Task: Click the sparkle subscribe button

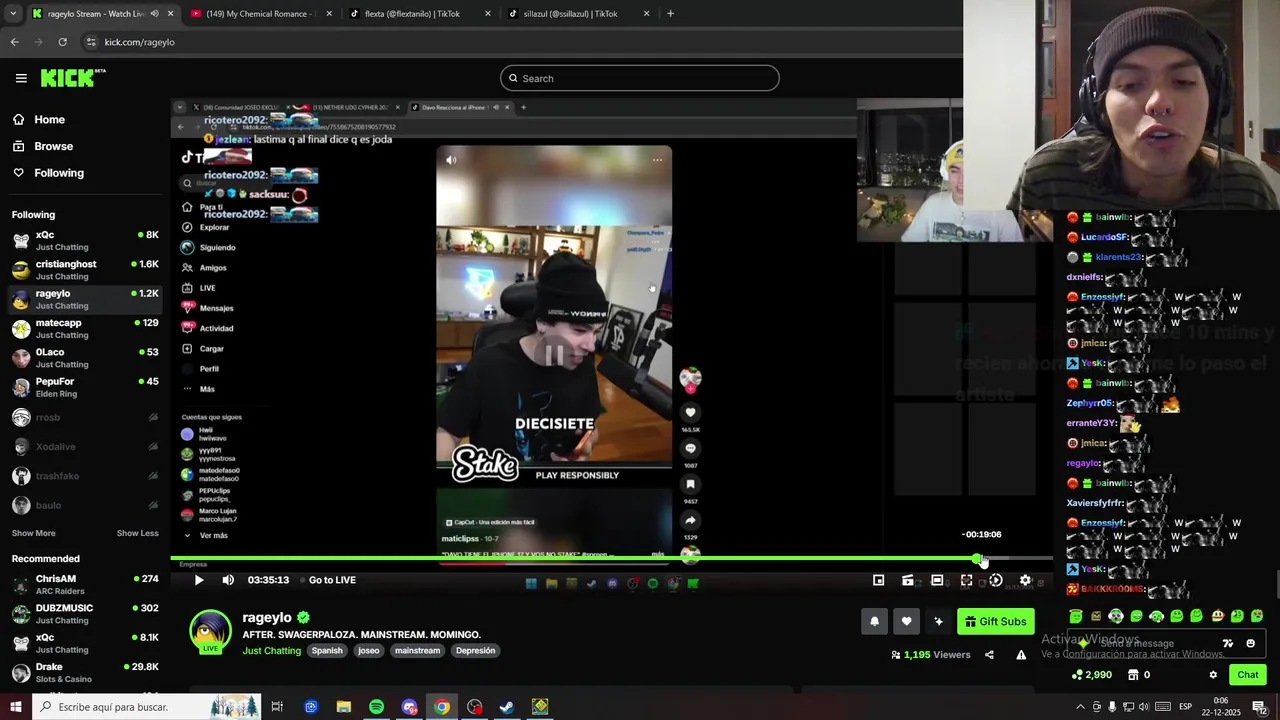Action: [x=938, y=621]
